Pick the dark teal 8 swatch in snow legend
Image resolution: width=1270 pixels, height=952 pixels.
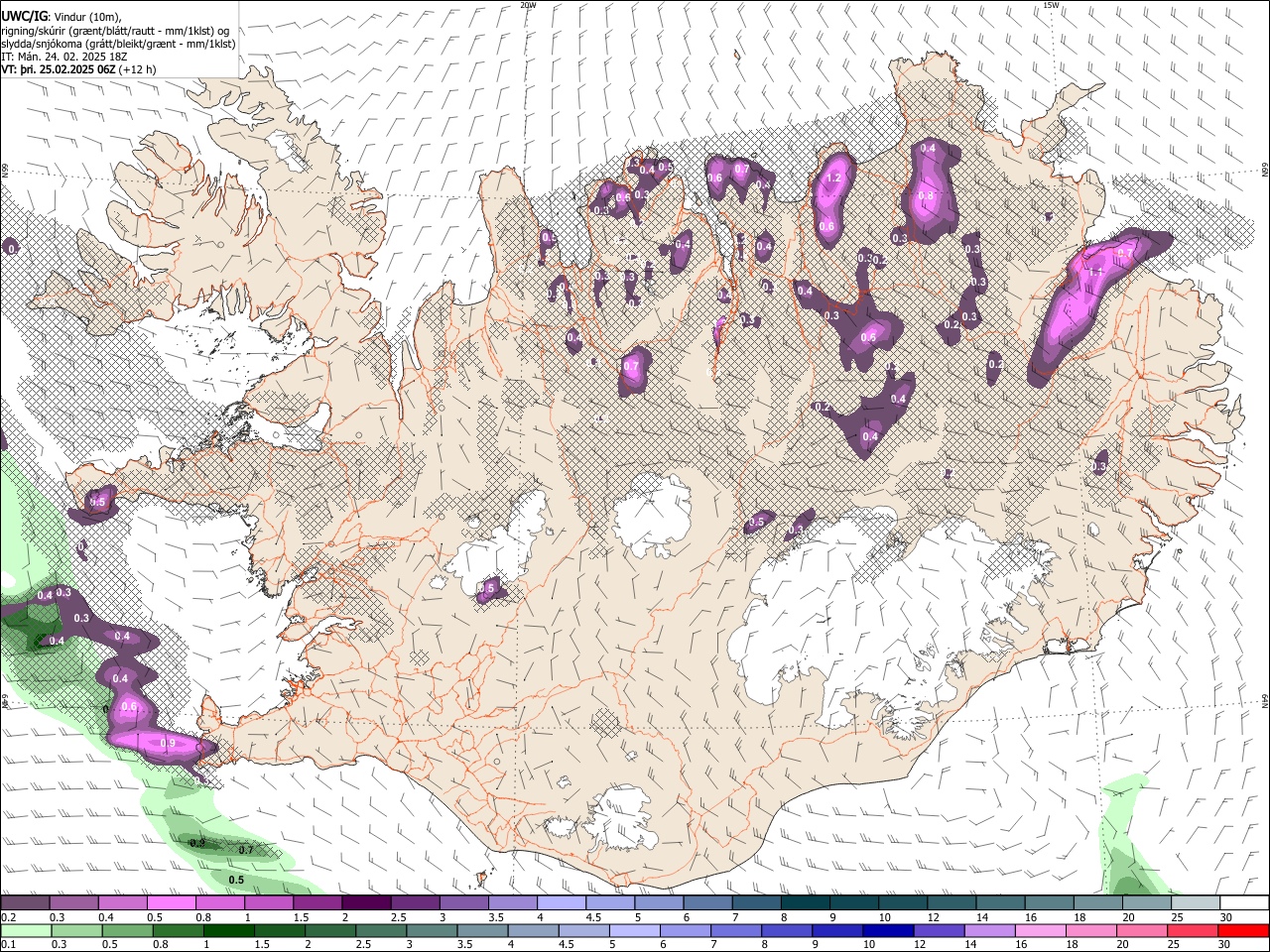coord(805,902)
